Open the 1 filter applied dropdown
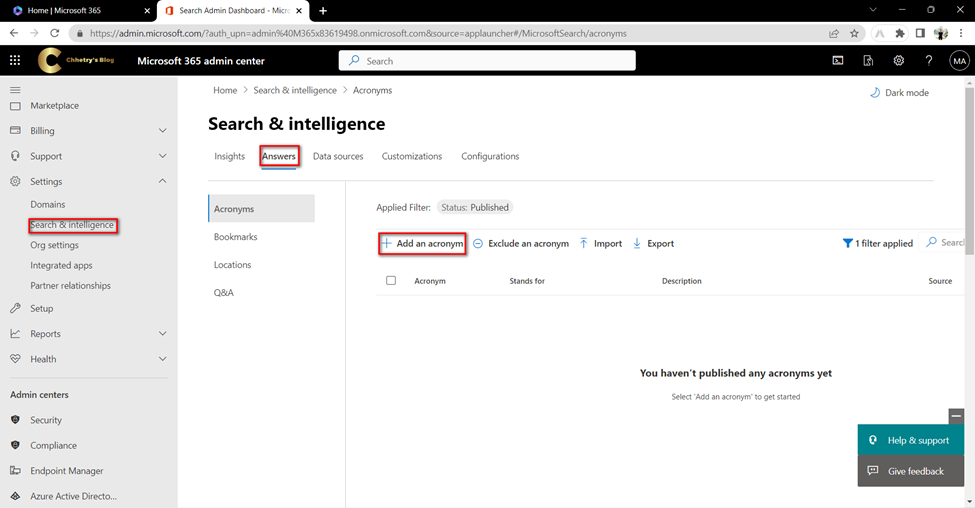This screenshot has height=508, width=975. pyautogui.click(x=877, y=243)
